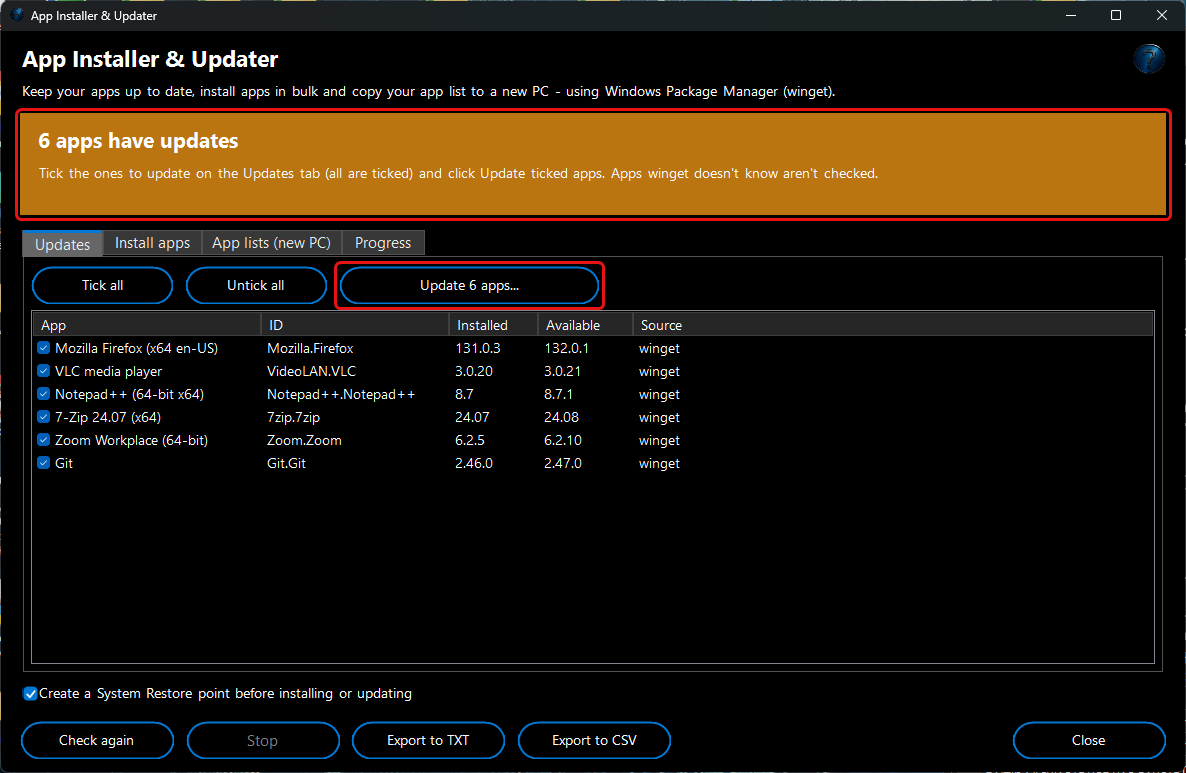Click available version 6.2.10
Image resolution: width=1186 pixels, height=773 pixels.
tap(563, 440)
